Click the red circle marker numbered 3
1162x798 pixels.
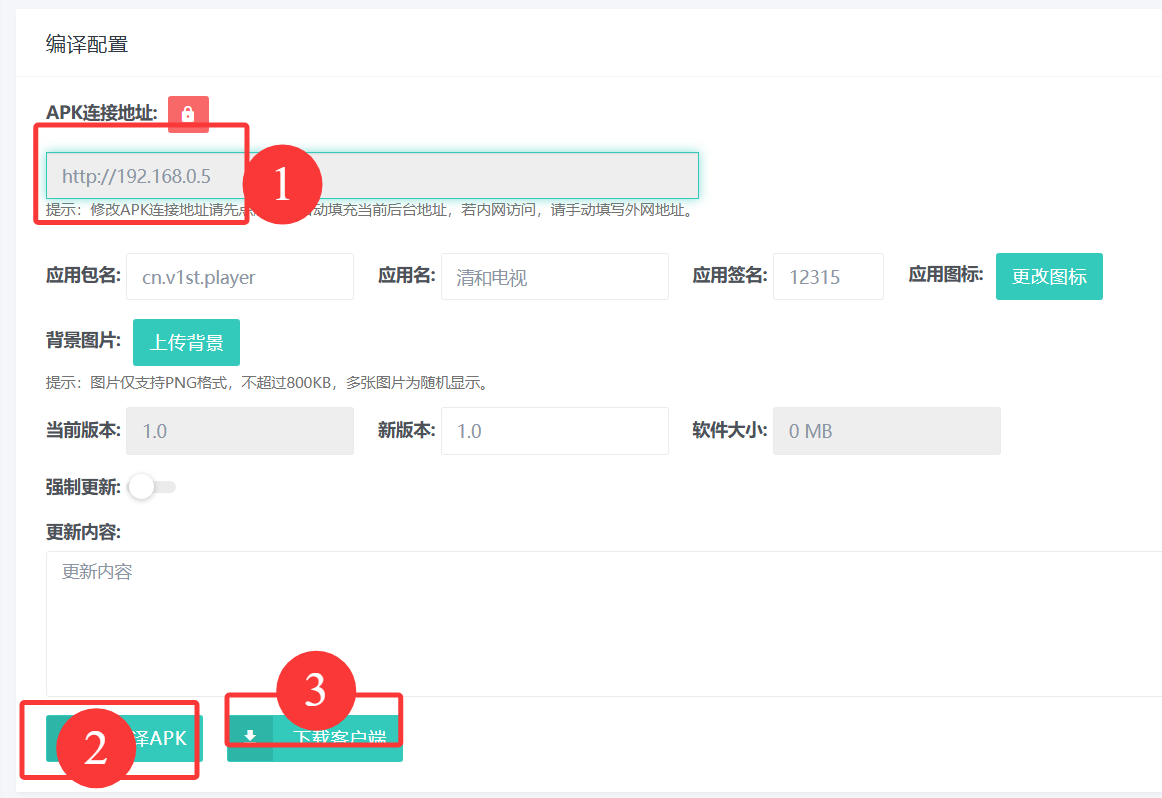[316, 691]
